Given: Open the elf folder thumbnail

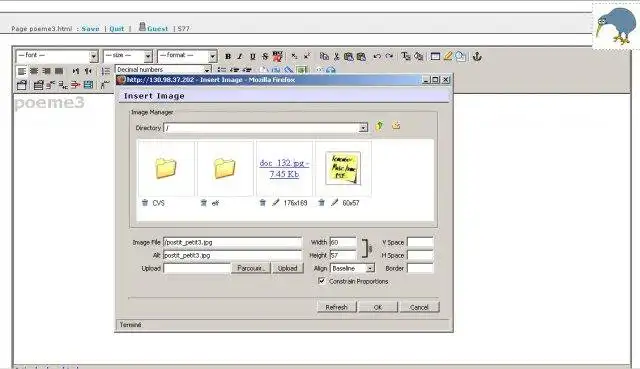Looking at the screenshot, I should click(x=225, y=168).
